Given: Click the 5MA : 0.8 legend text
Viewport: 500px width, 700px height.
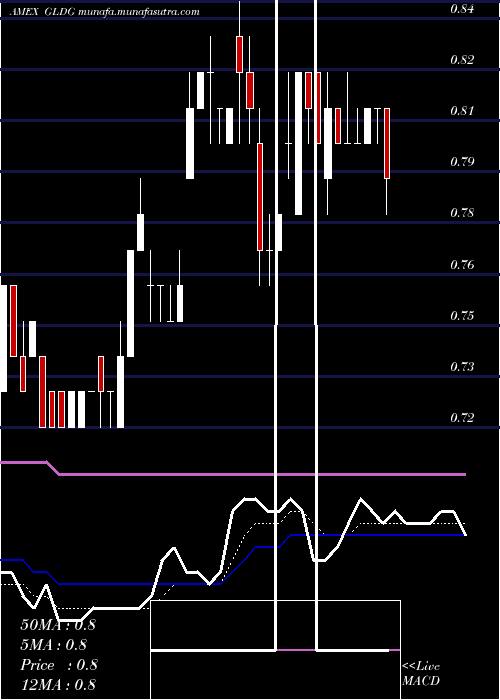Looking at the screenshot, I should 54,645.
